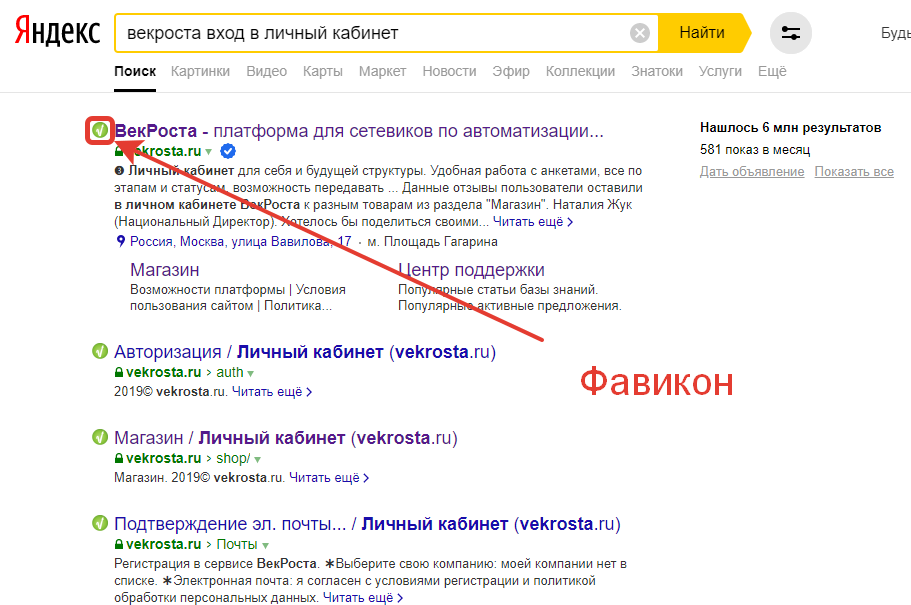Screen dimensions: 911x605
Task: Click the text Возможности платформы under Магазин sitelink
Action: 207,289
